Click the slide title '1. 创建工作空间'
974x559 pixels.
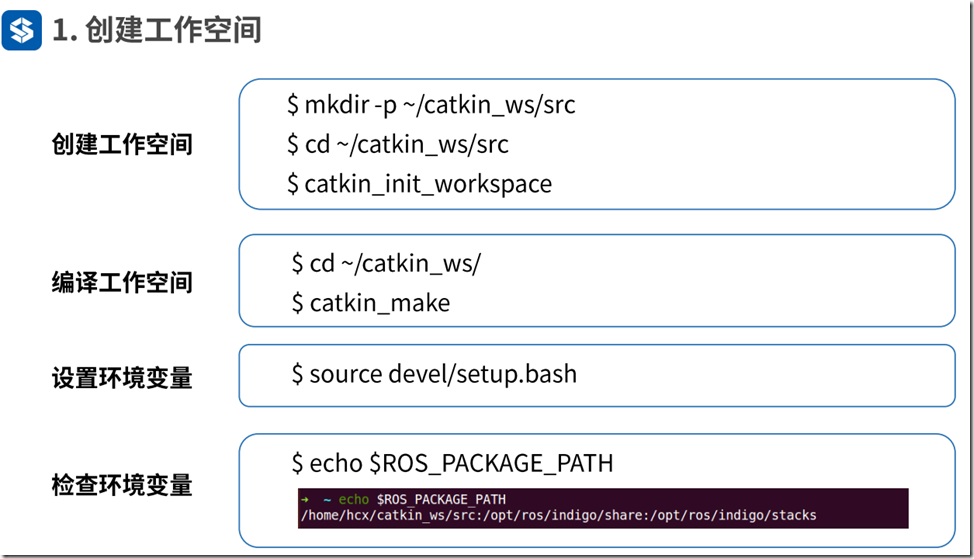tap(157, 30)
